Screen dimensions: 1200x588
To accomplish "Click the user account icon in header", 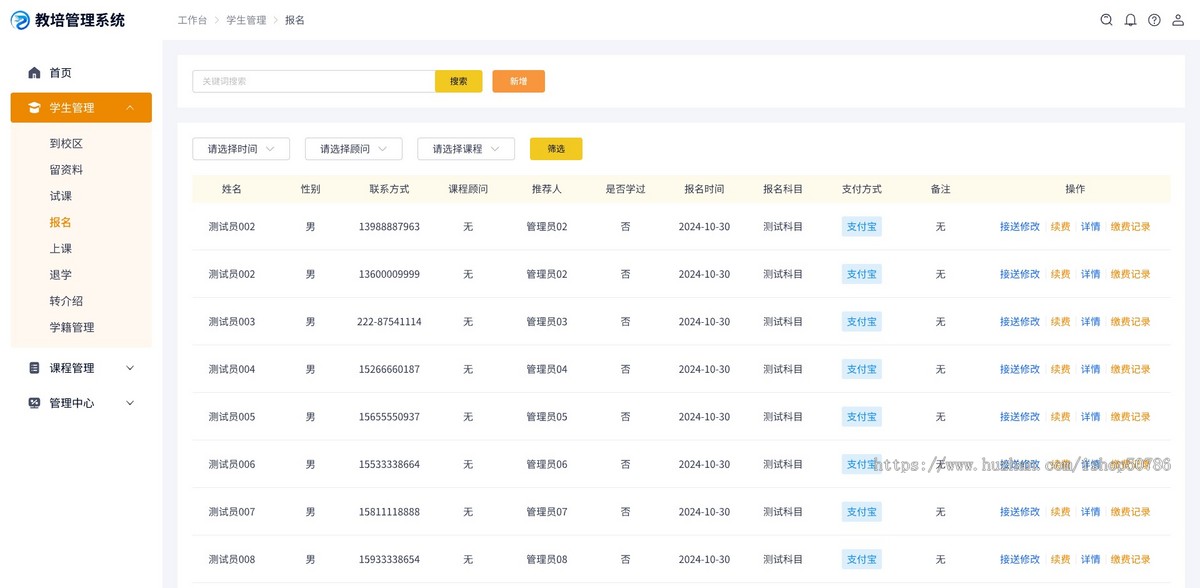I will click(1178, 20).
